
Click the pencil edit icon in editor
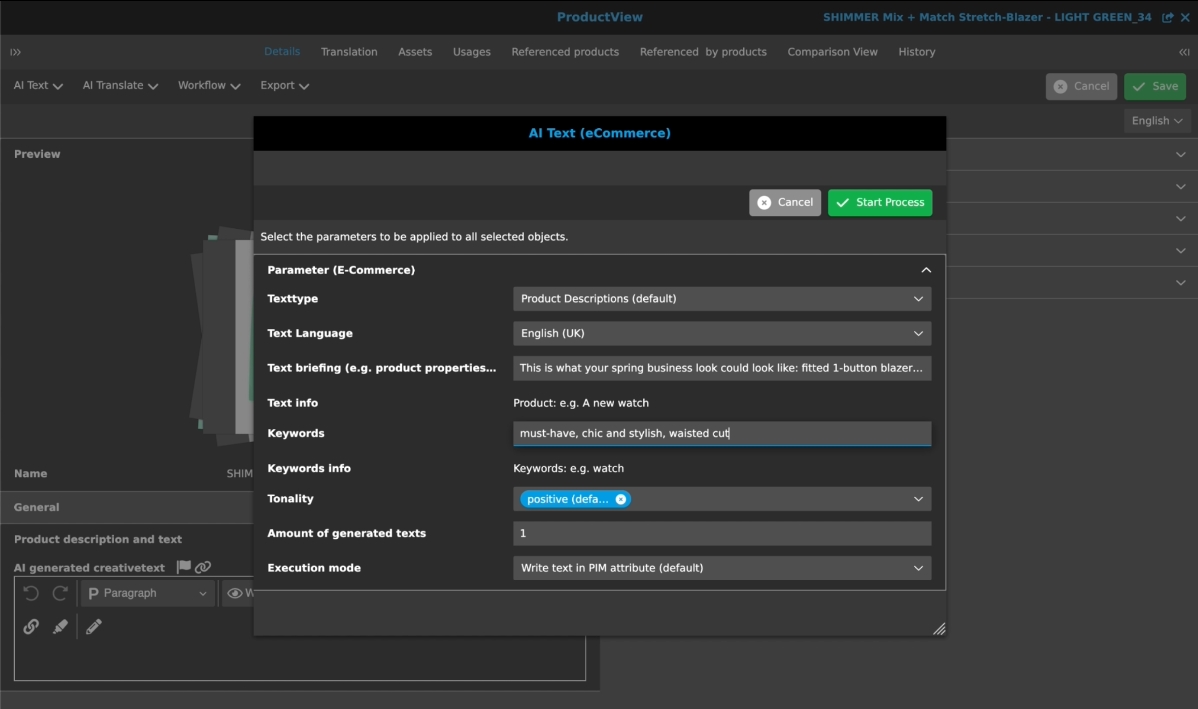point(94,627)
